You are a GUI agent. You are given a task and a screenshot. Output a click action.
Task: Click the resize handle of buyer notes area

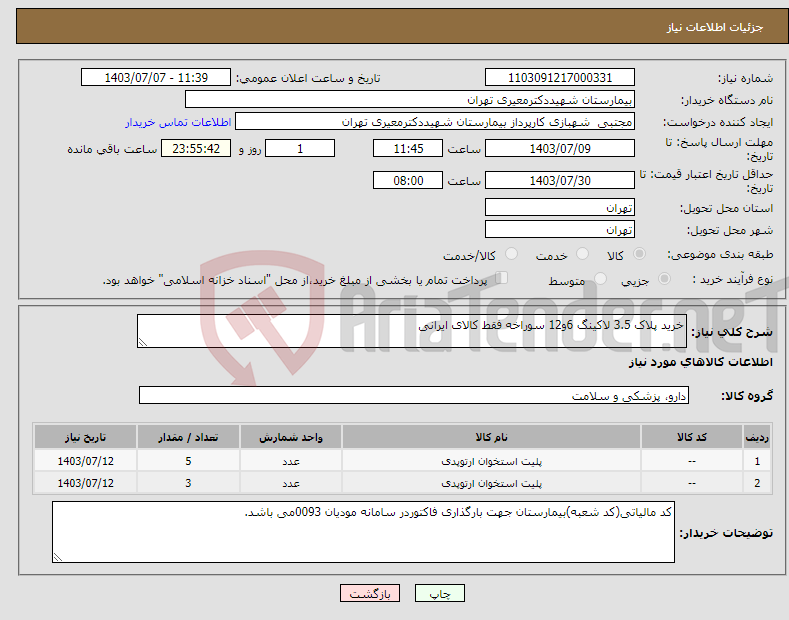58,557
